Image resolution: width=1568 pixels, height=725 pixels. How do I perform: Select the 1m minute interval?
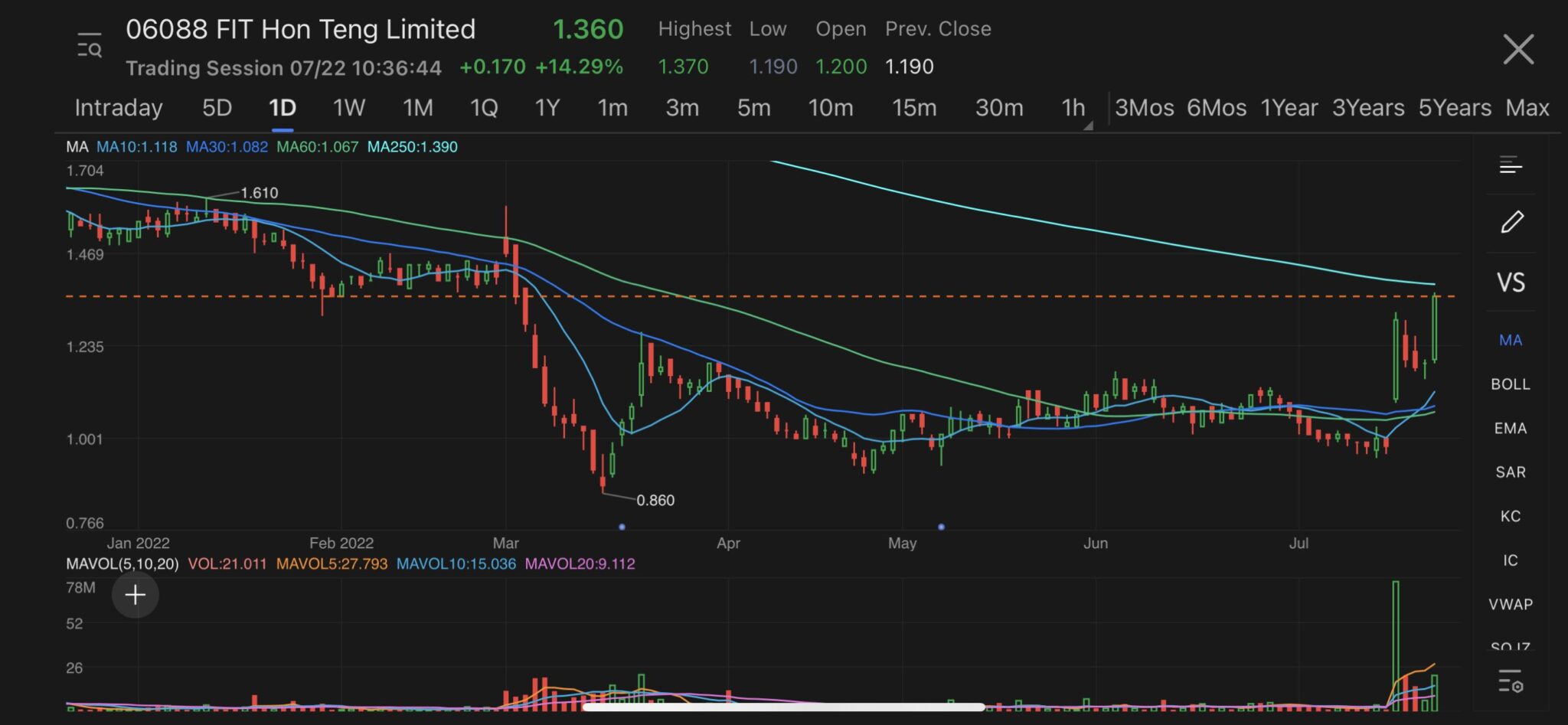[612, 108]
